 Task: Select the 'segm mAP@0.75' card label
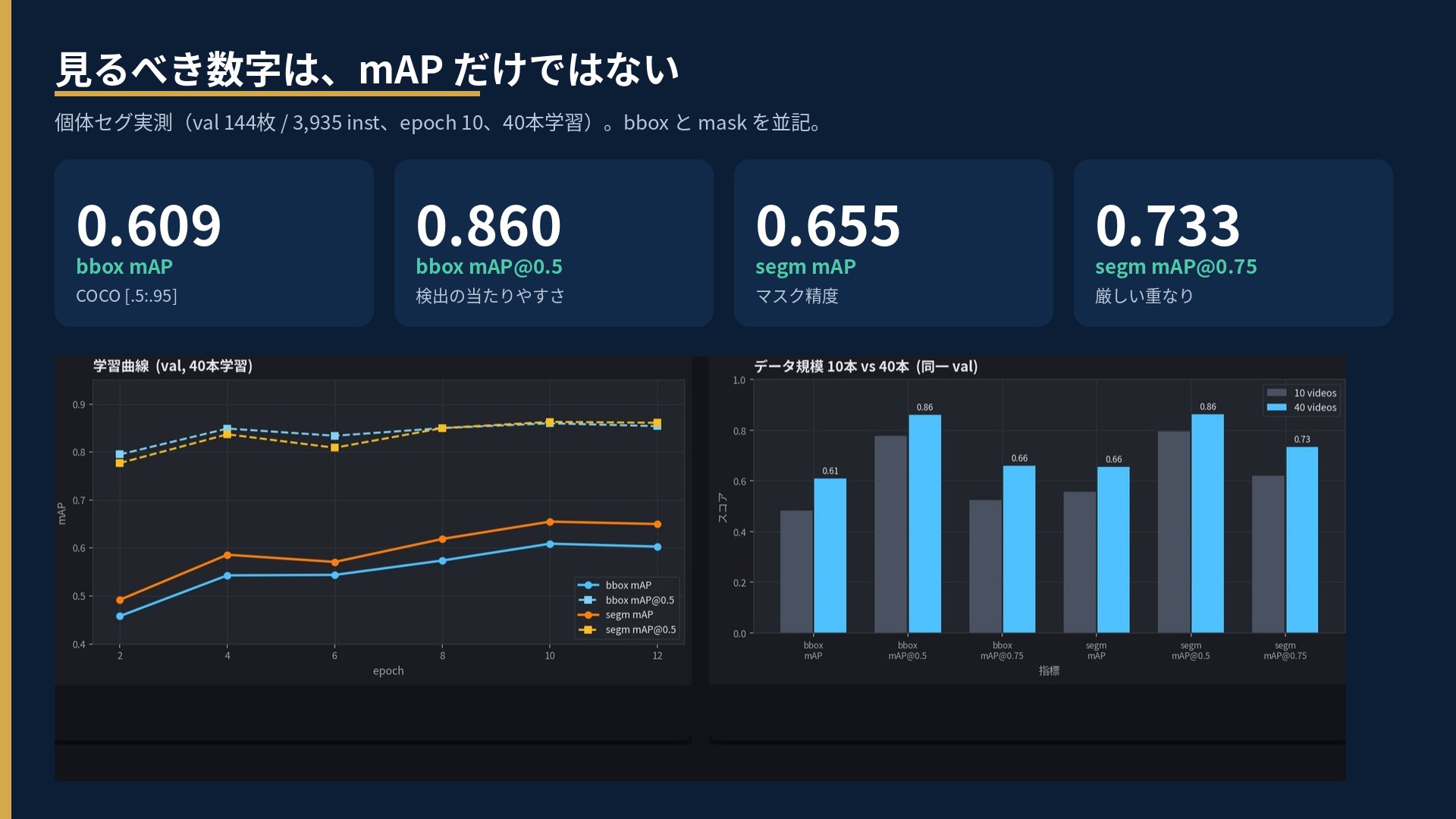(1176, 267)
